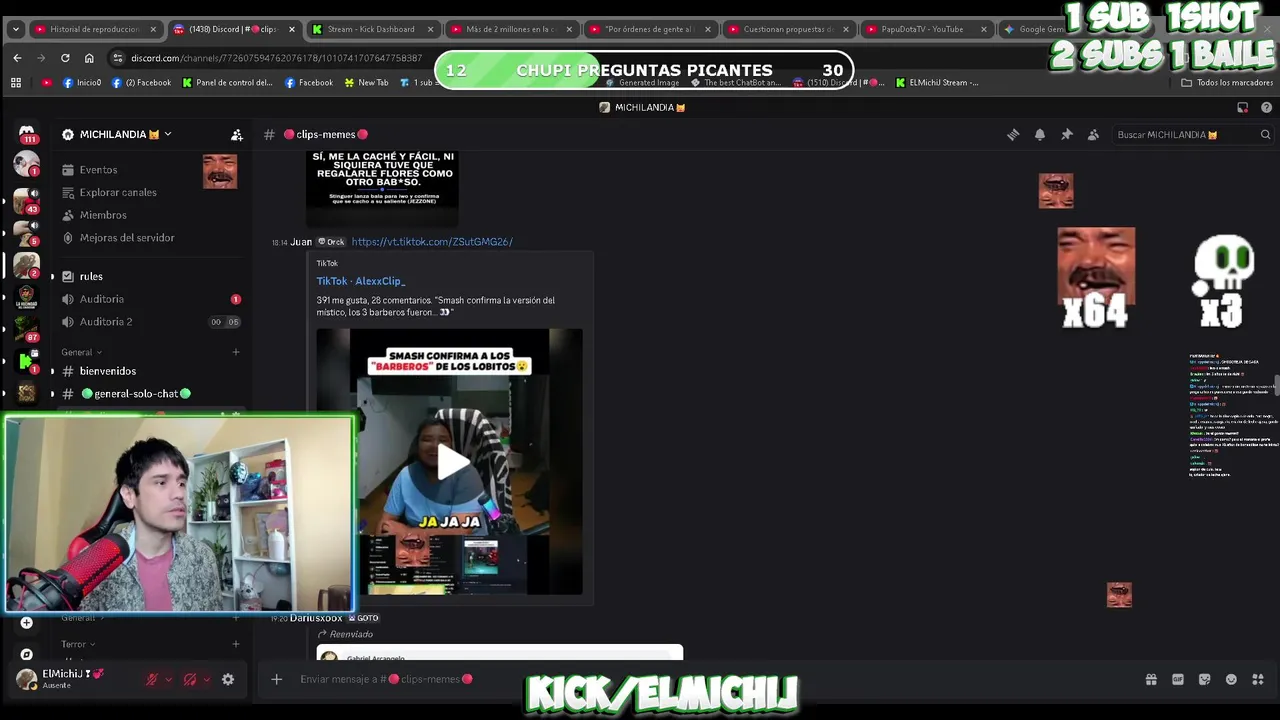Open notification settings bell icon

(x=1040, y=135)
